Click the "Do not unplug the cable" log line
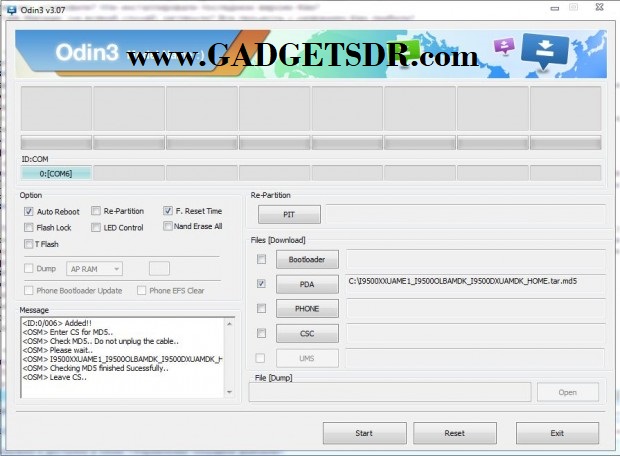 click(x=101, y=341)
